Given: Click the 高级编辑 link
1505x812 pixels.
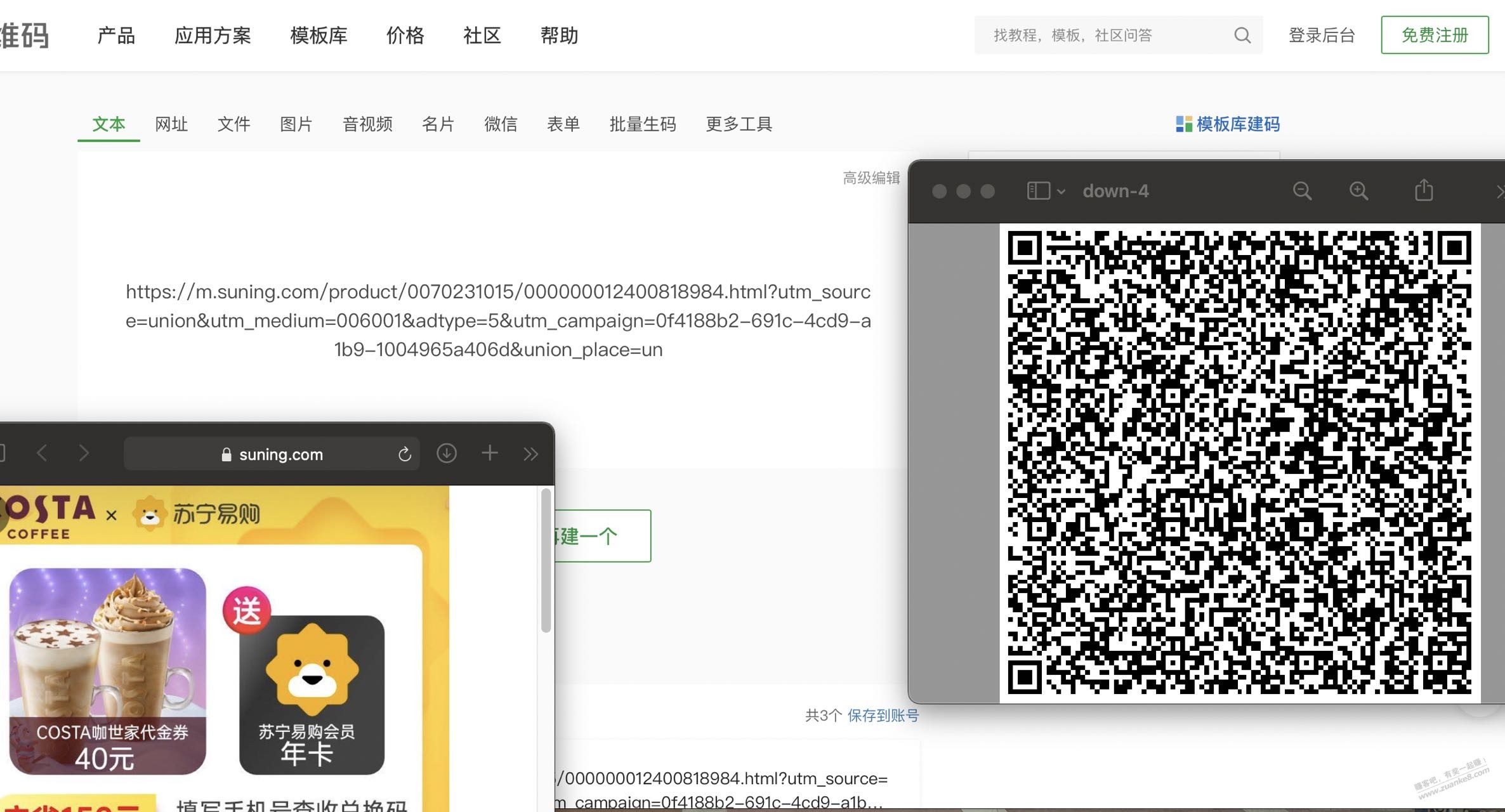Looking at the screenshot, I should 871,178.
